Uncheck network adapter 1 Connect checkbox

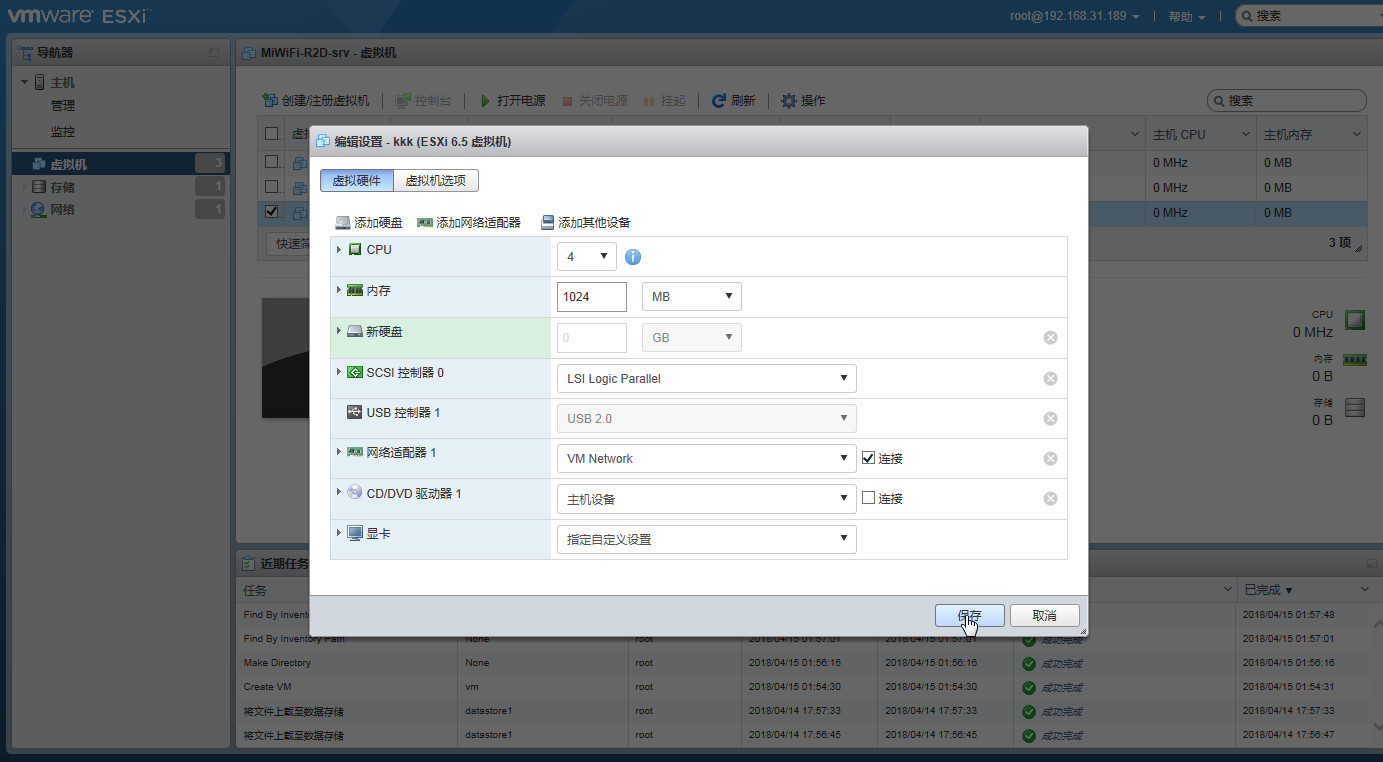(x=868, y=458)
